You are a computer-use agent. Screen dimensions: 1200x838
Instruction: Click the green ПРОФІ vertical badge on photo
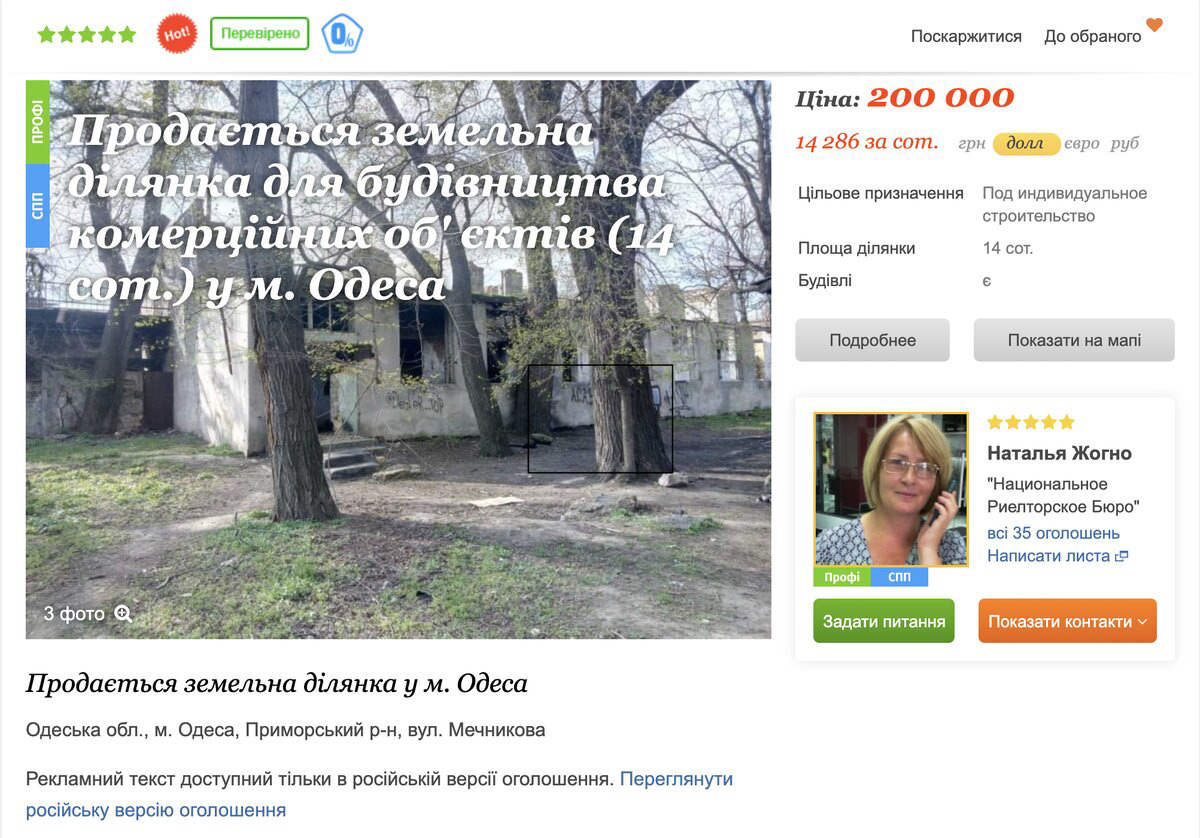[38, 122]
